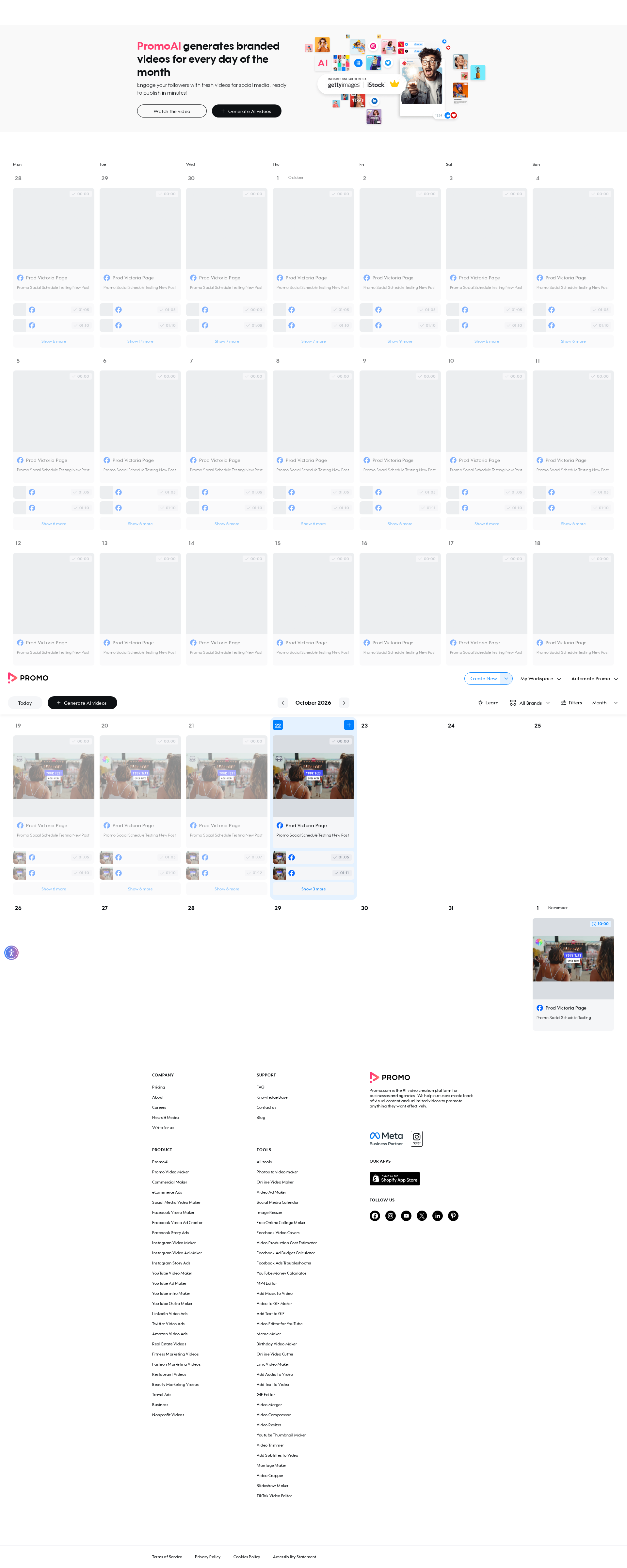Open Promo's Pinterest page in Follow Us

[454, 1215]
